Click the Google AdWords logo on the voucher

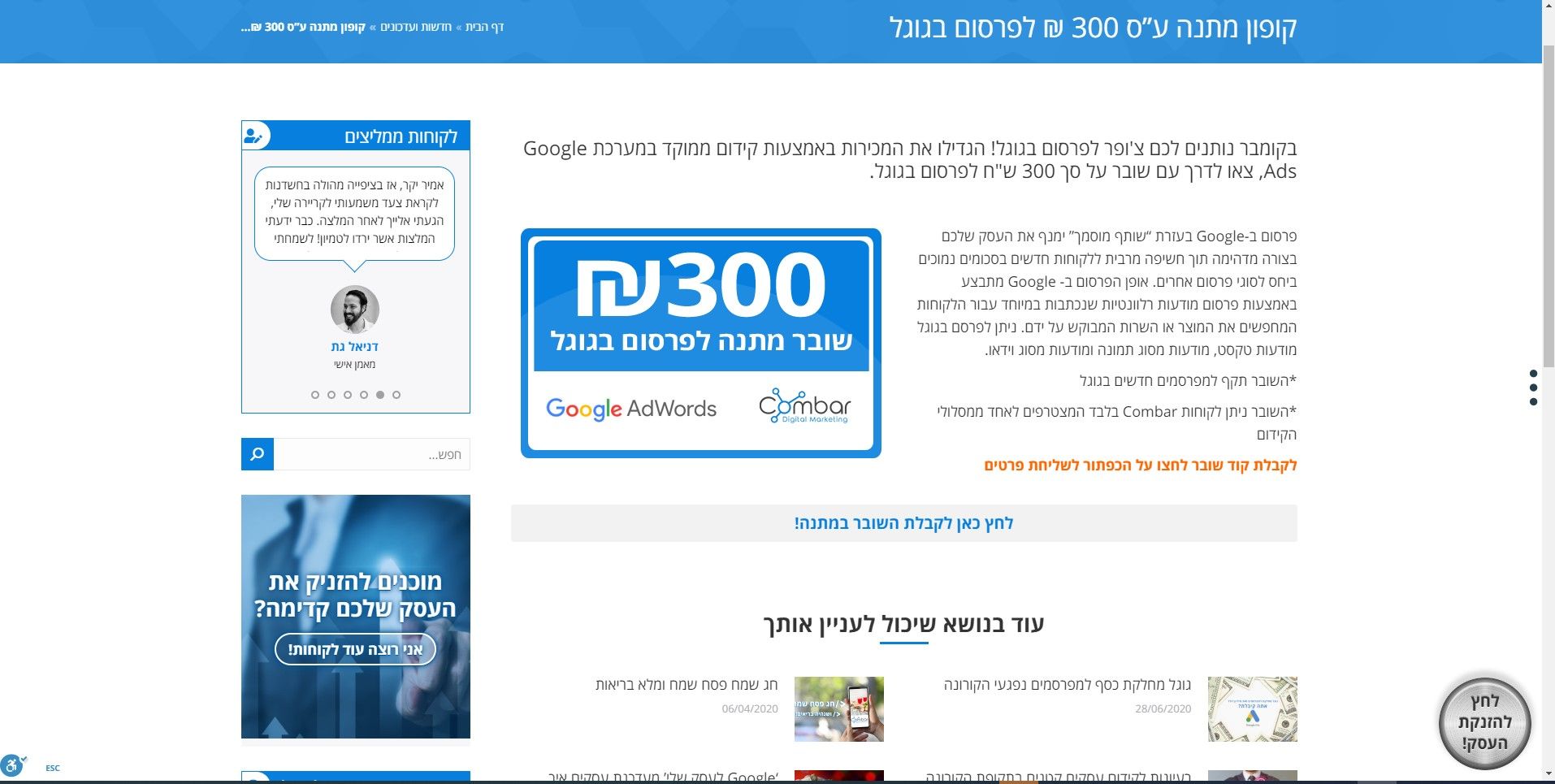(x=633, y=409)
